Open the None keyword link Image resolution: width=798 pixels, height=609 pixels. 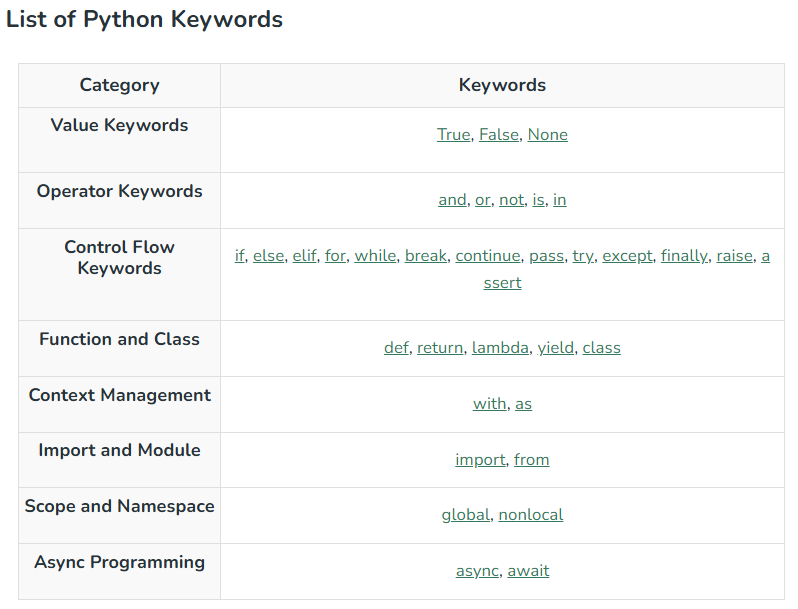pyautogui.click(x=548, y=135)
